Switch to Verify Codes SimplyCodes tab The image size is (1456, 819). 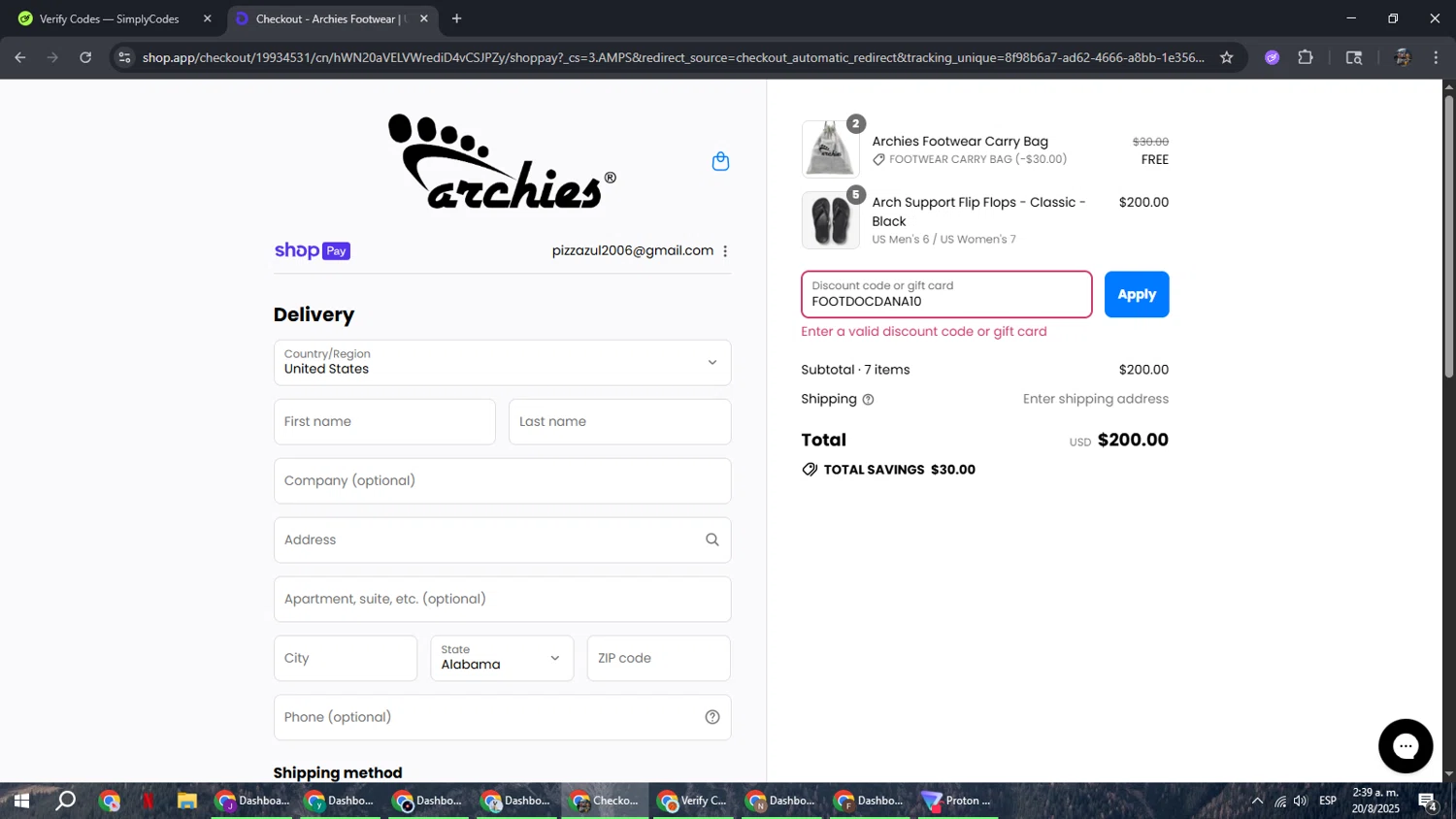[x=116, y=18]
